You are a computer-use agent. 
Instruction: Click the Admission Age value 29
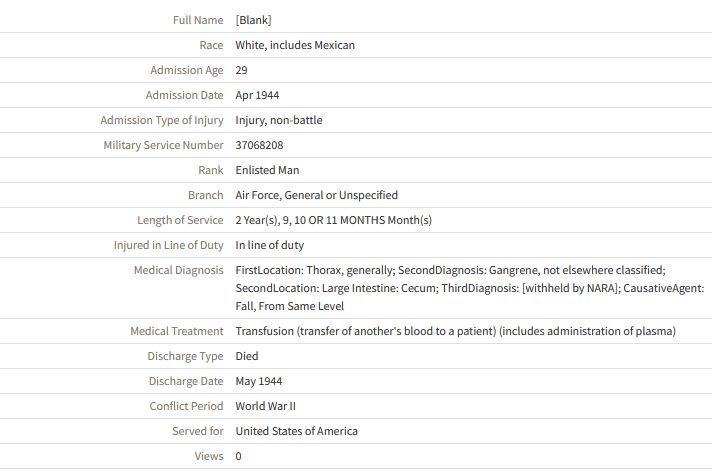(241, 70)
